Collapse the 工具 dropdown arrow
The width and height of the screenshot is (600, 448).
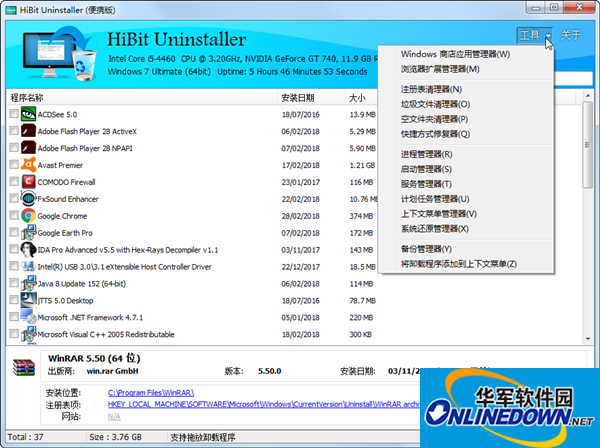click(x=548, y=36)
